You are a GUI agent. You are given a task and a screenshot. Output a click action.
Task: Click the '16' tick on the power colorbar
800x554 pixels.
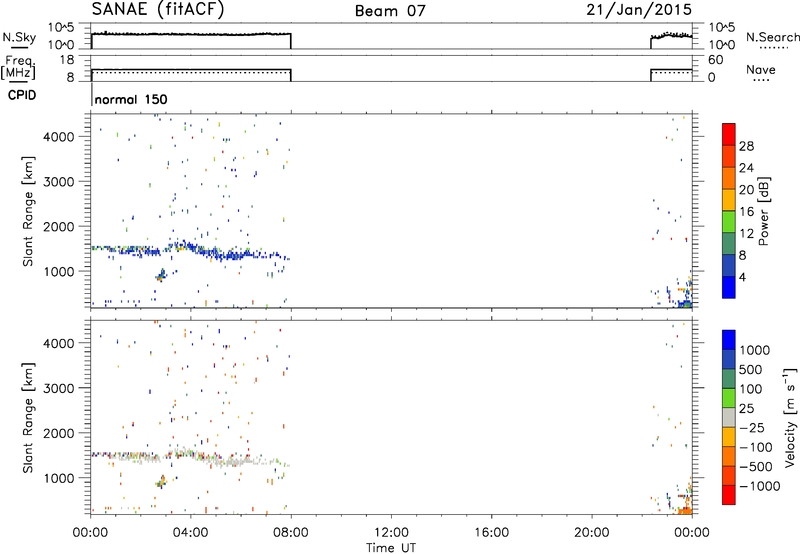click(746, 212)
